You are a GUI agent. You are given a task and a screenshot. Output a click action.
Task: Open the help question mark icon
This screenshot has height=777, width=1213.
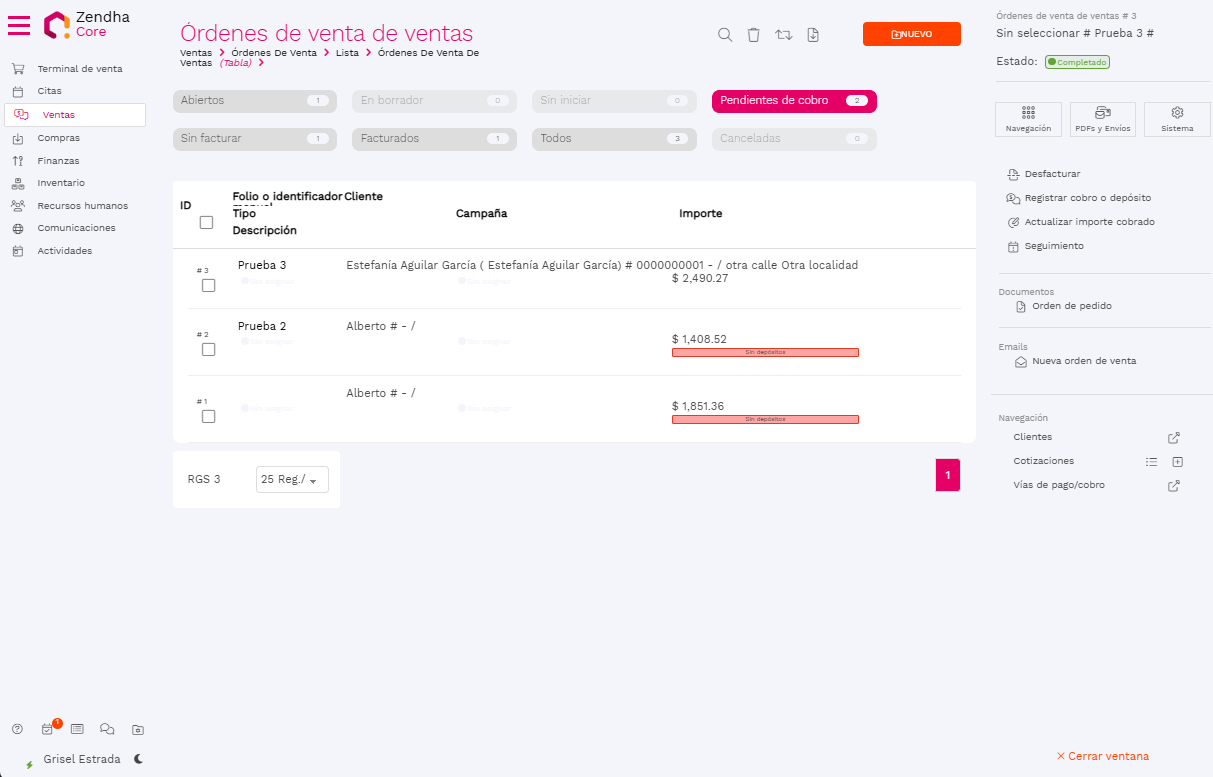click(x=17, y=729)
